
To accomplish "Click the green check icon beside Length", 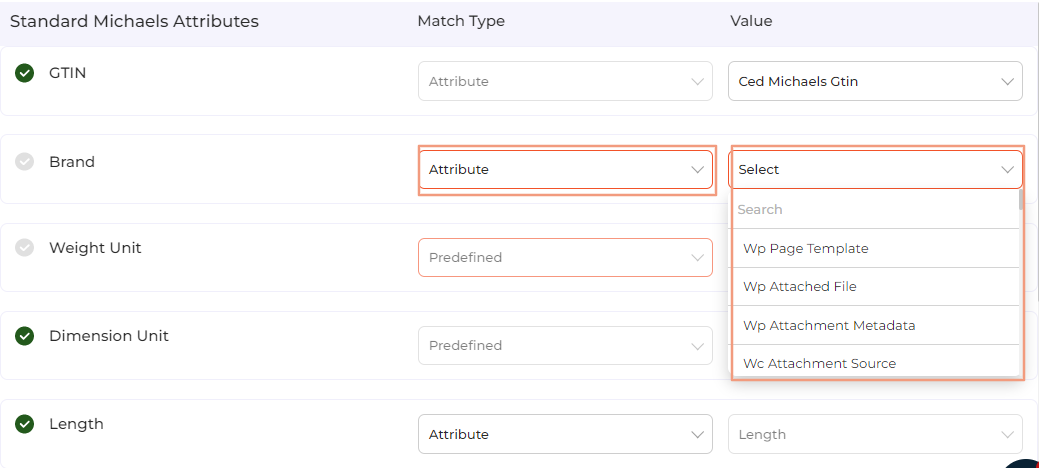I will pos(25,424).
